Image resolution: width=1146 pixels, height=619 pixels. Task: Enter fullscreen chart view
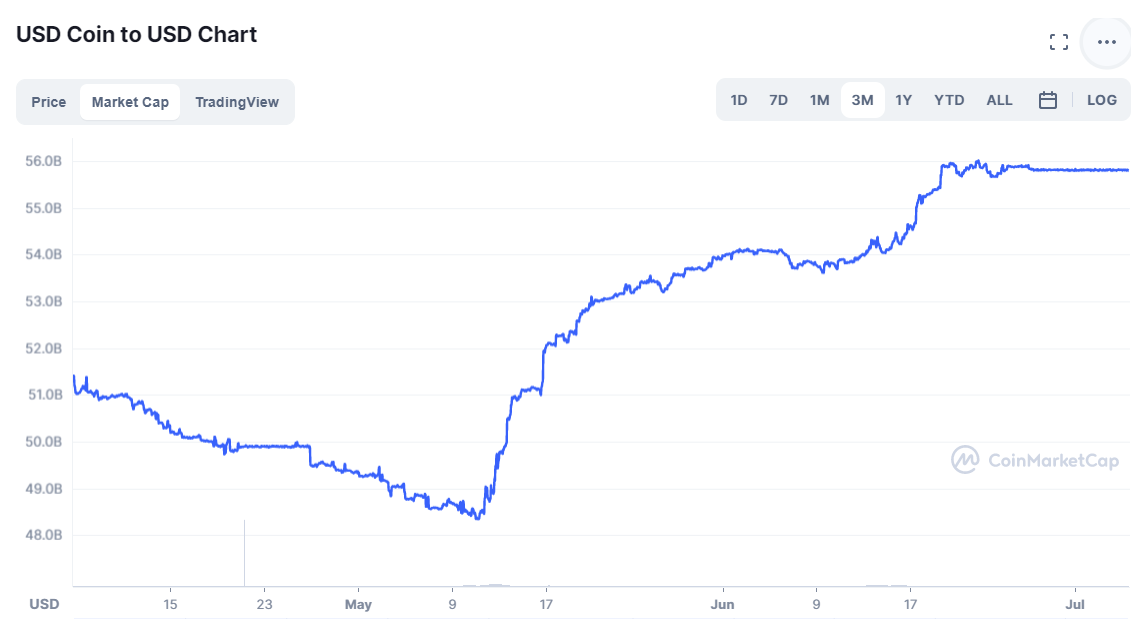[x=1058, y=42]
